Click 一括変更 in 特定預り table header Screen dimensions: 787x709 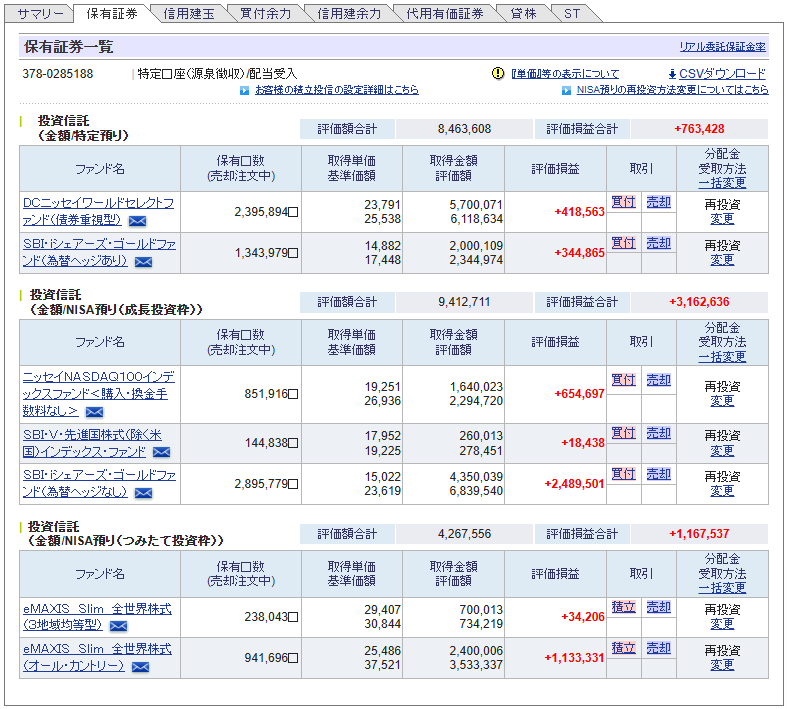point(722,183)
